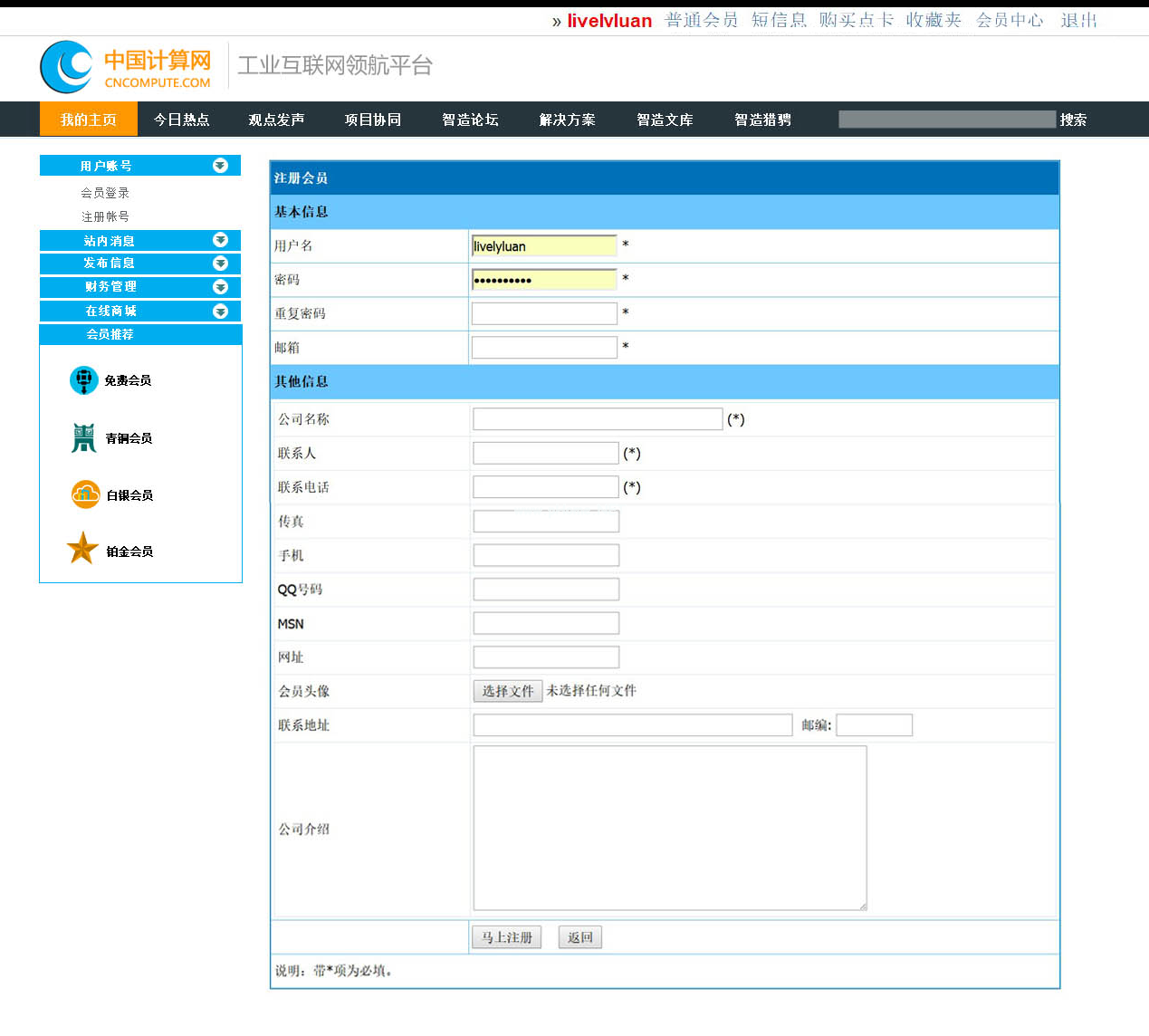1149x1036 pixels.
Task: Focus the 手机 input field
Action: coord(546,555)
